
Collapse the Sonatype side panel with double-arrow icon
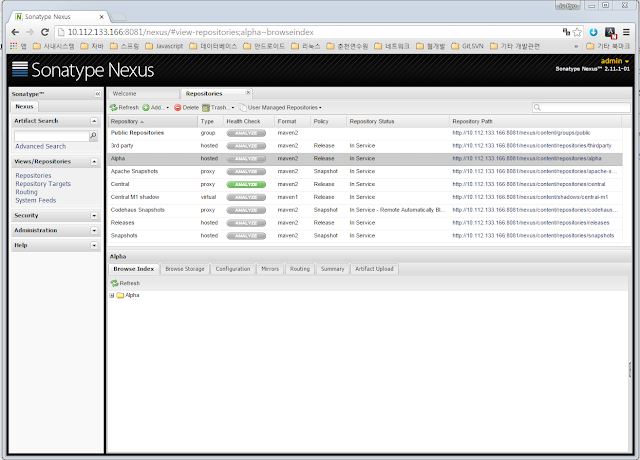[x=98, y=94]
